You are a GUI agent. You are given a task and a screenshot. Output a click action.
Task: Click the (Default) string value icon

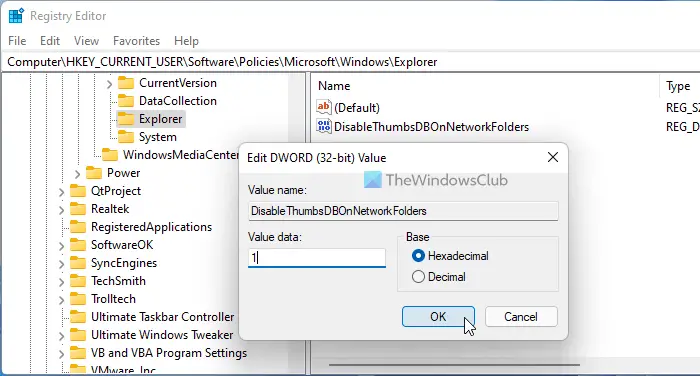pos(324,107)
